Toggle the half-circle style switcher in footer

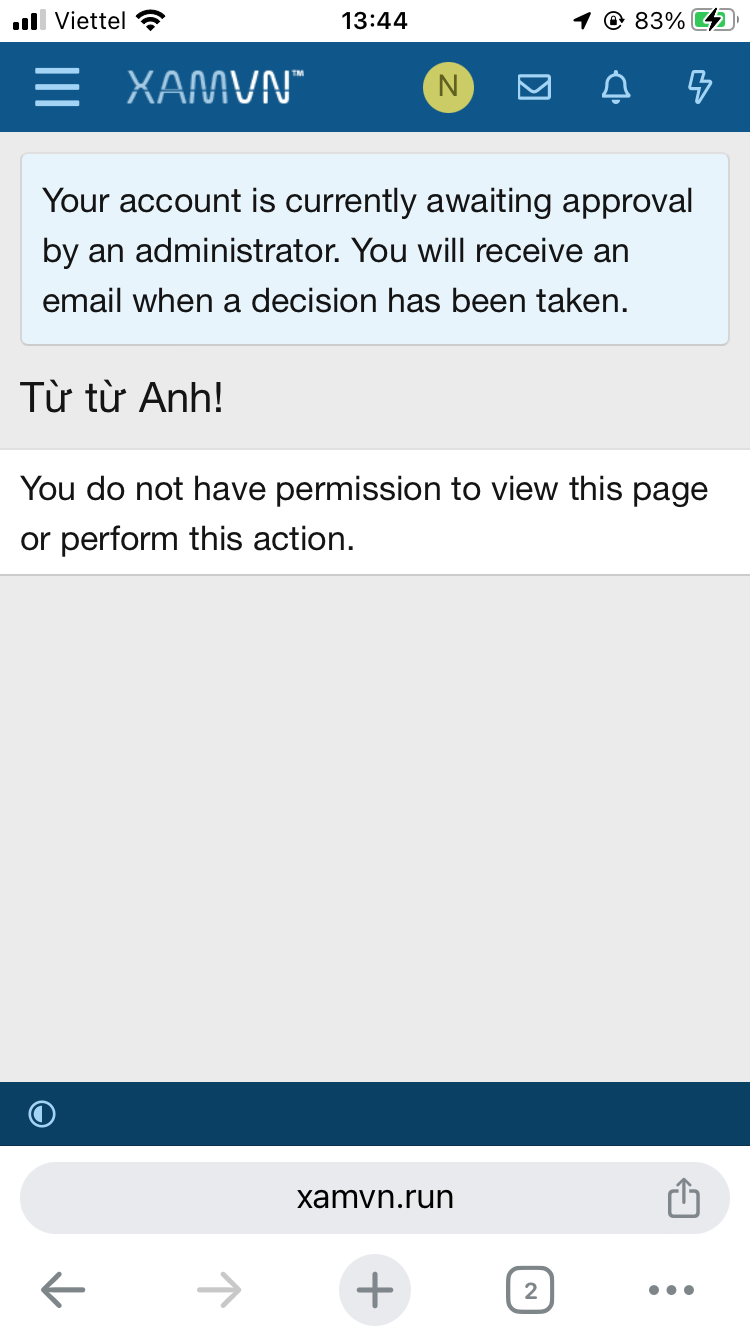42,1114
